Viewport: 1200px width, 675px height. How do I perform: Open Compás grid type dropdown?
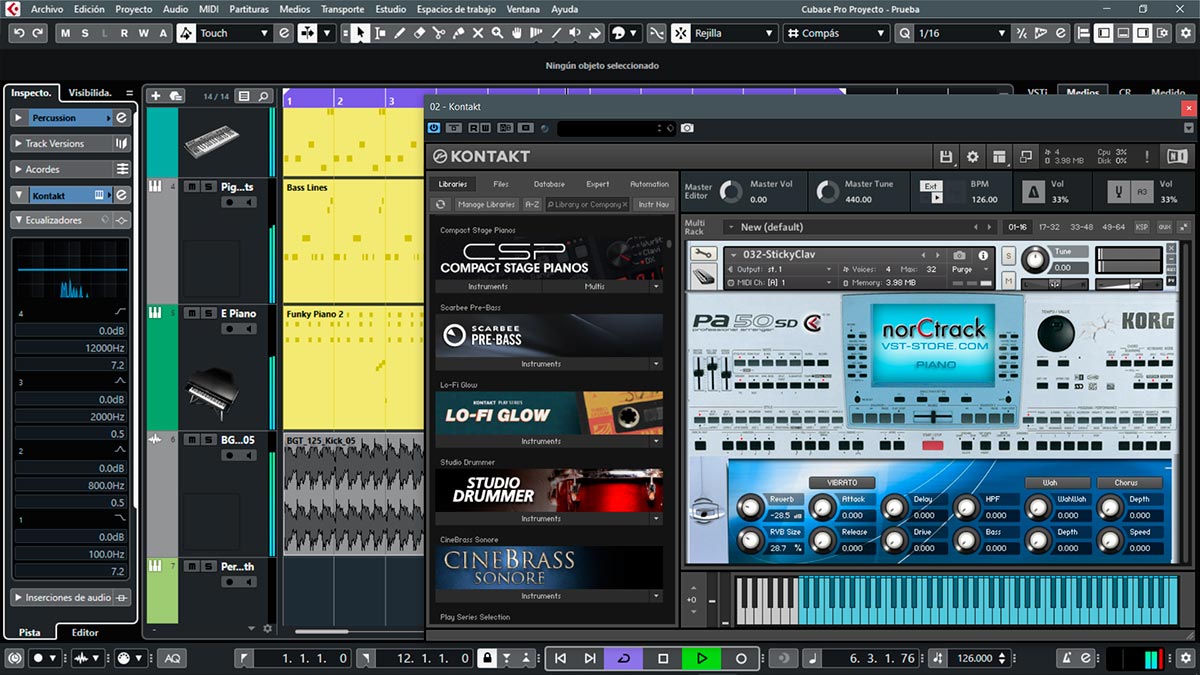tap(835, 33)
